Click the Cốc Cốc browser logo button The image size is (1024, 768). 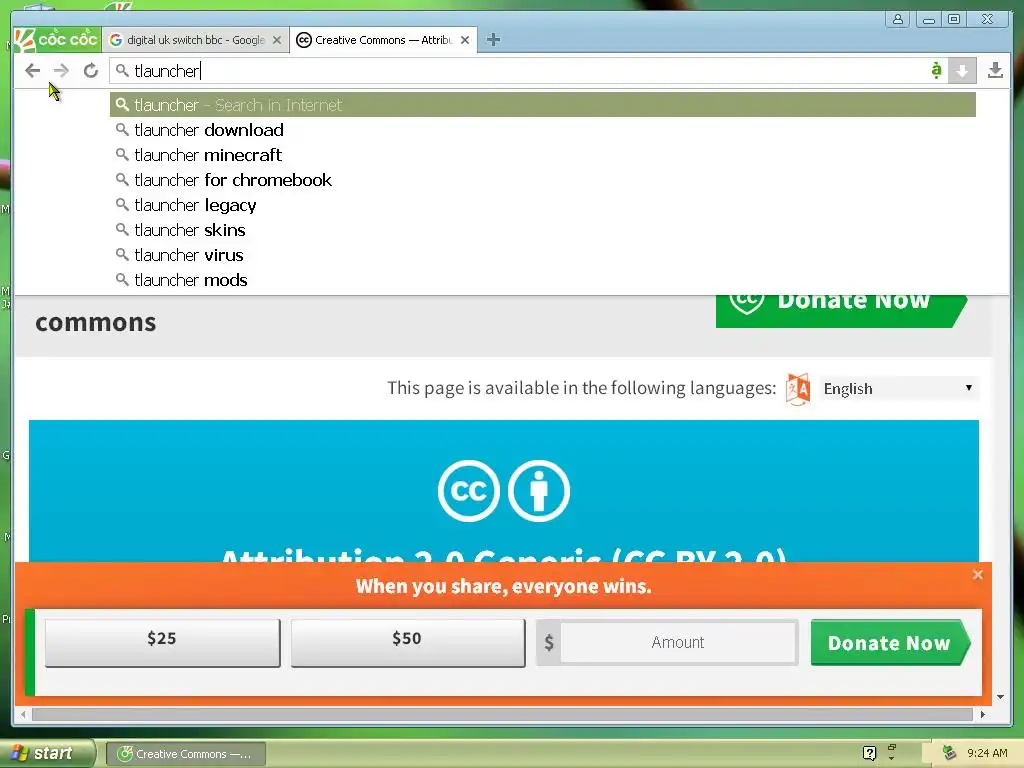(x=57, y=40)
